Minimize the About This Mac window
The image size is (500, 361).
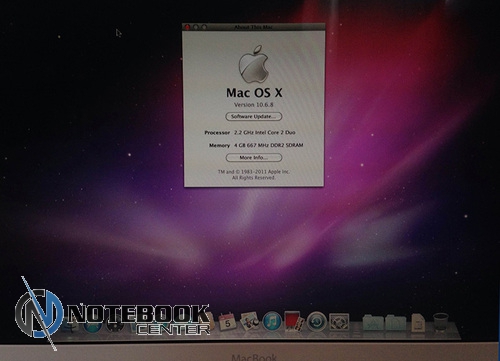click(x=196, y=27)
